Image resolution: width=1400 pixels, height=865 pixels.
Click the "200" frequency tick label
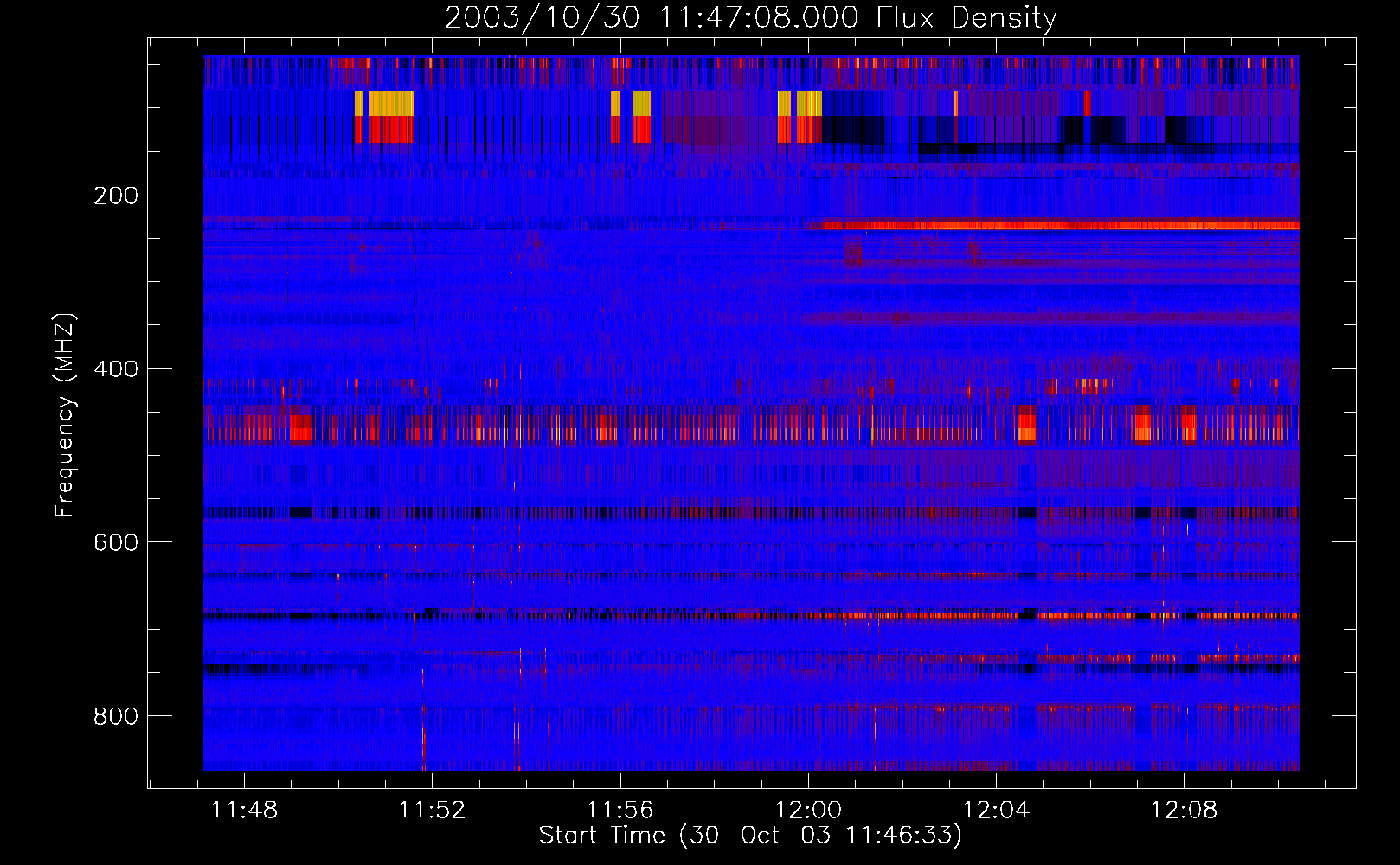(116, 195)
